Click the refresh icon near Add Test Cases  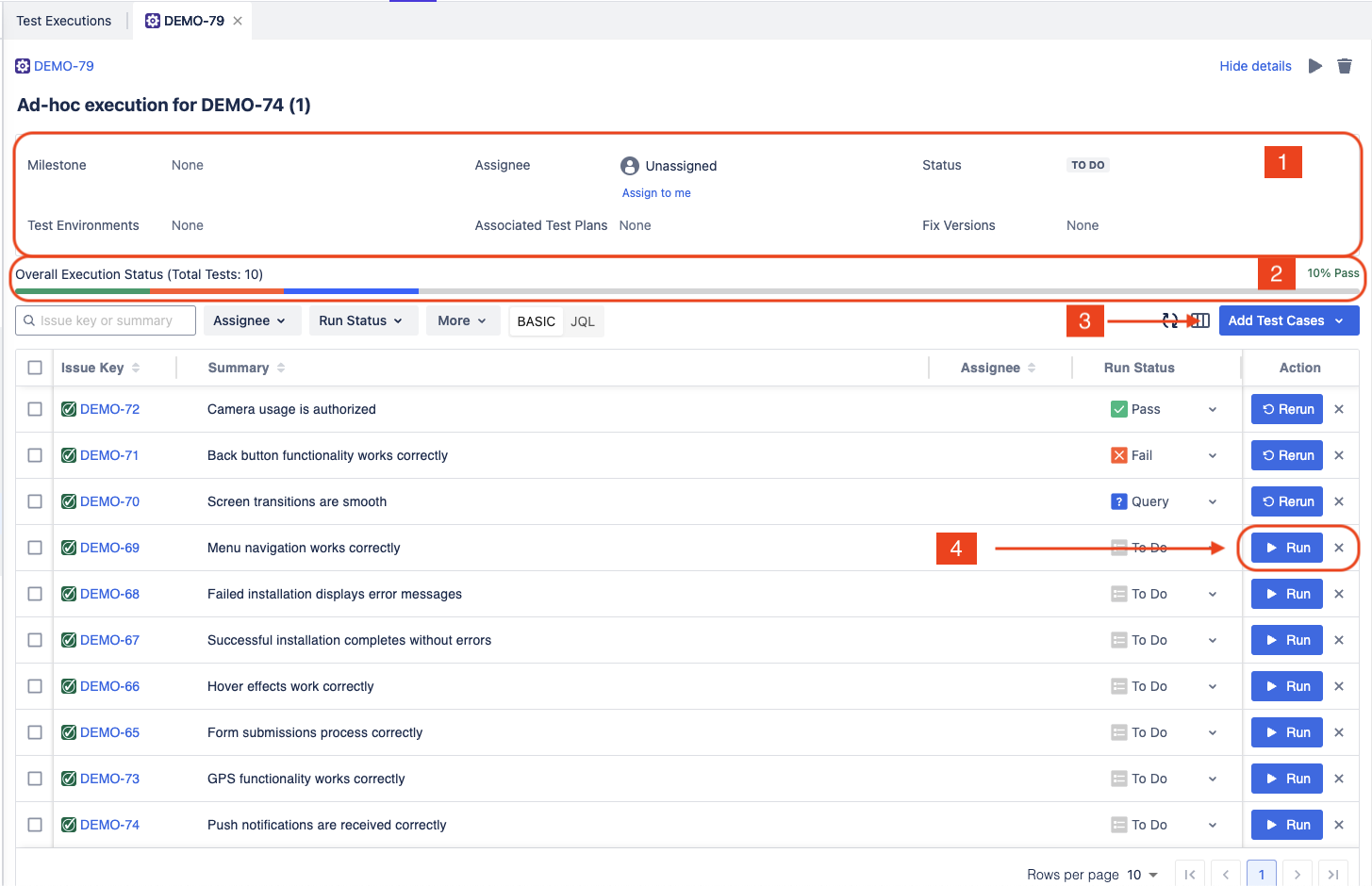point(1170,320)
